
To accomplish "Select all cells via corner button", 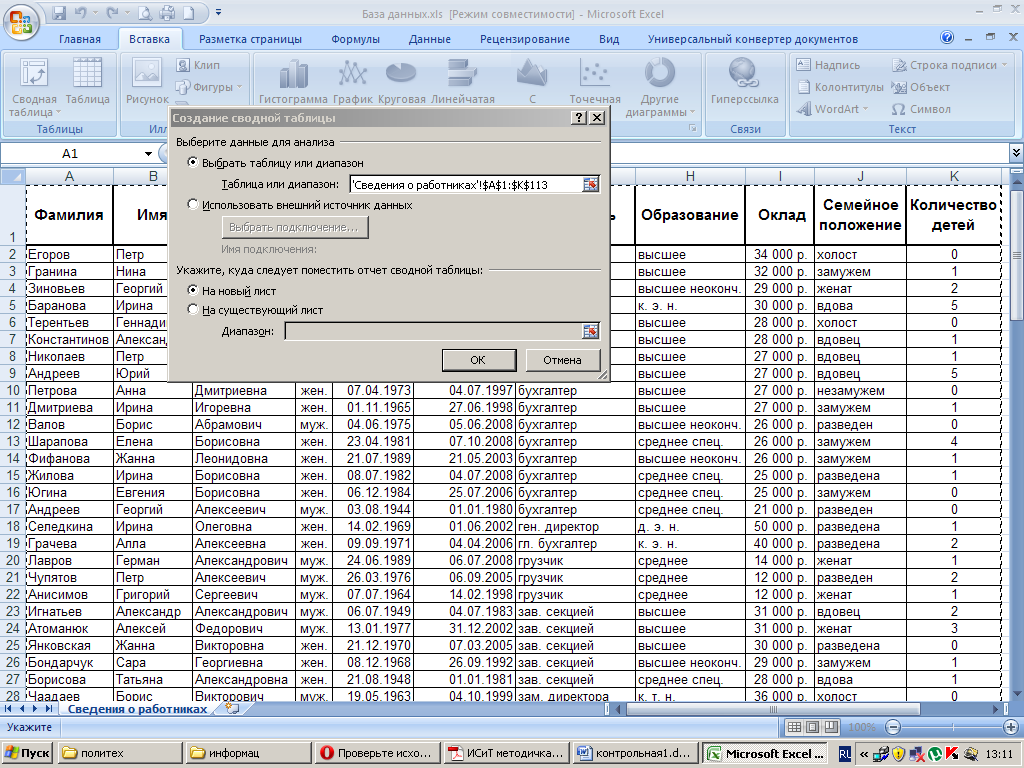I will [13, 176].
